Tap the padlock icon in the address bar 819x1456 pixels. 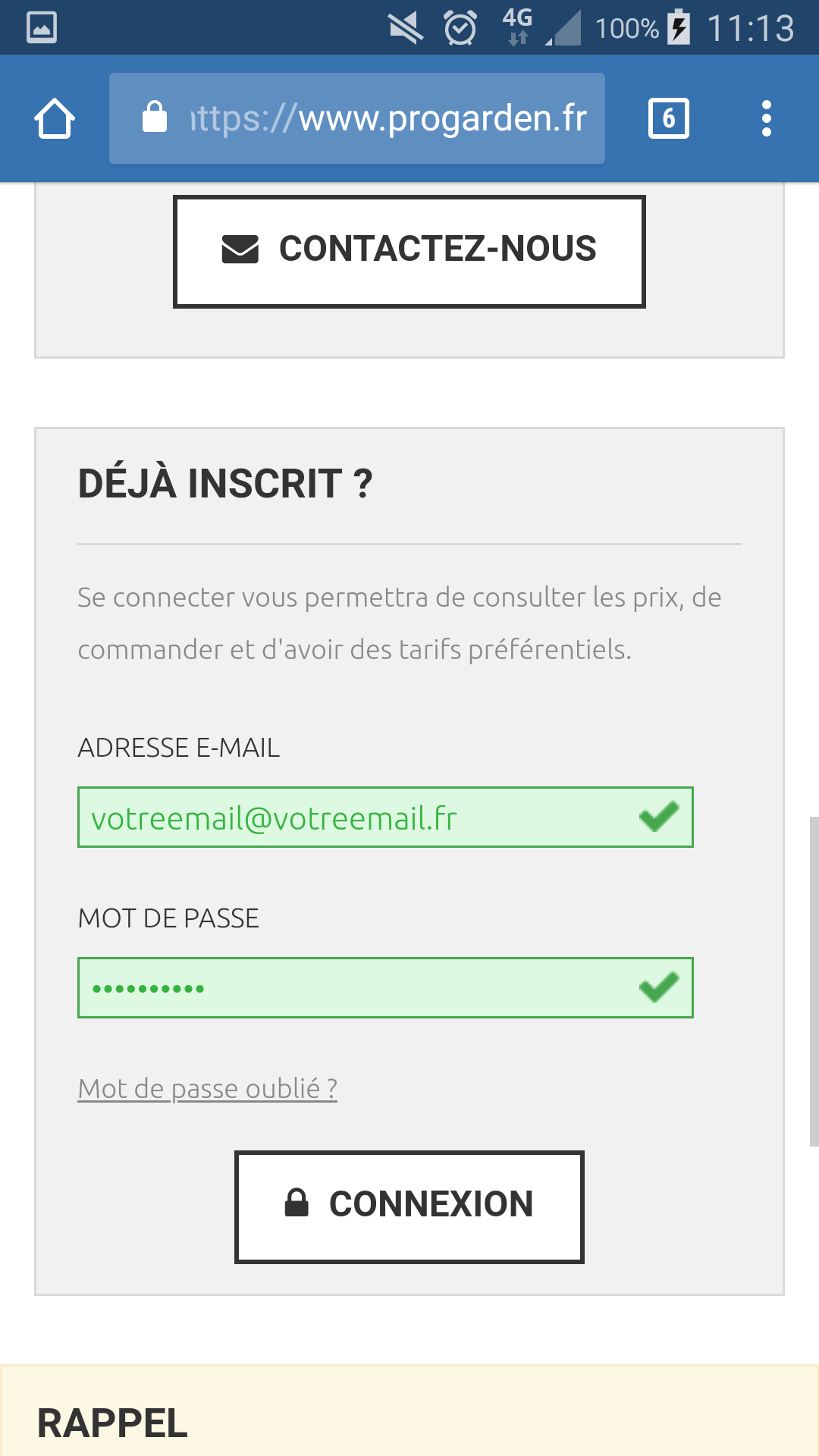click(155, 118)
